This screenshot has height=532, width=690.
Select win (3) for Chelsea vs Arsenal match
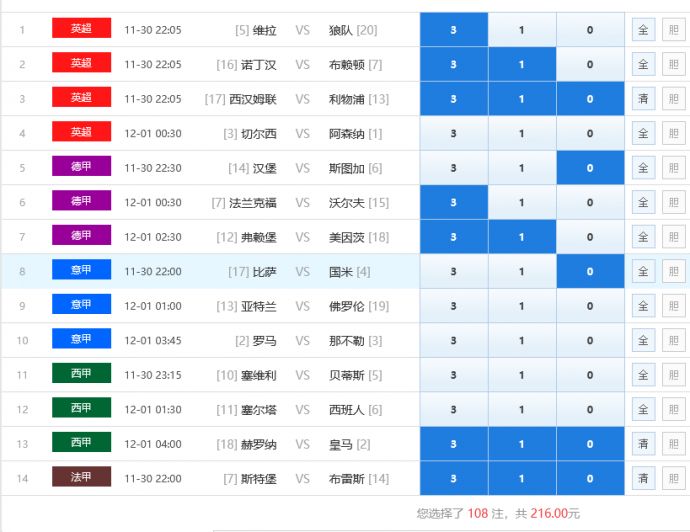[453, 134]
